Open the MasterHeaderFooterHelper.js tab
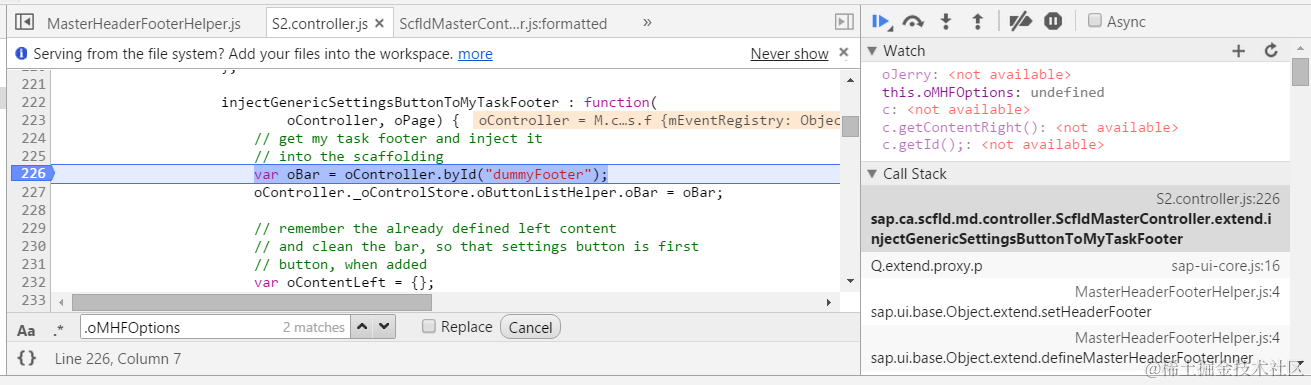The image size is (1311, 385). pyautogui.click(x=144, y=22)
